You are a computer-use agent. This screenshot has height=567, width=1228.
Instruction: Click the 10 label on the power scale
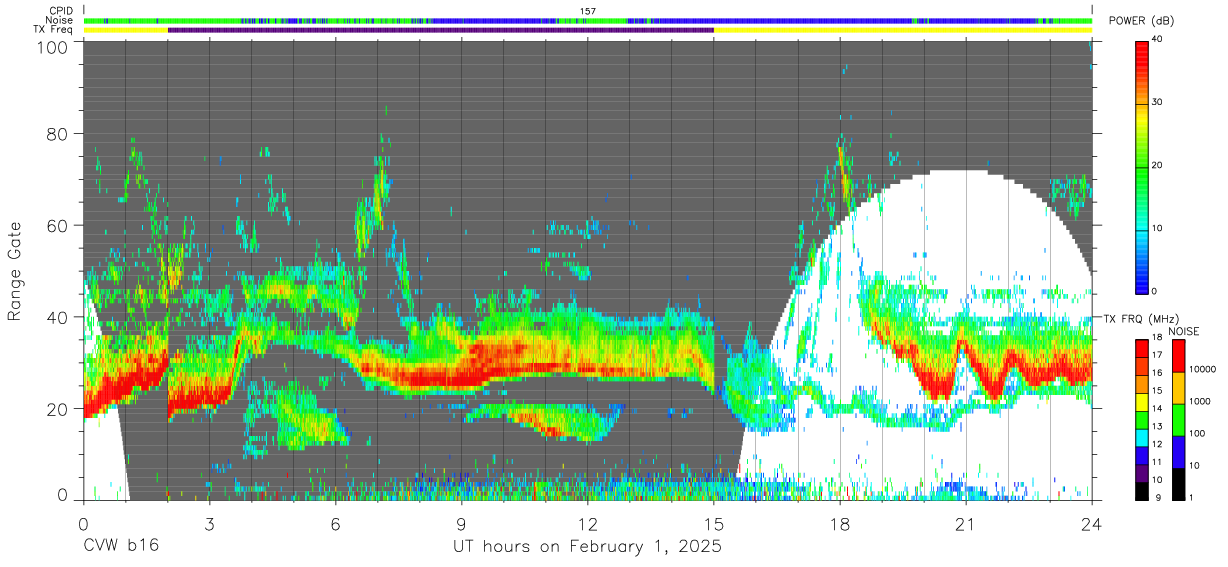coord(1158,228)
